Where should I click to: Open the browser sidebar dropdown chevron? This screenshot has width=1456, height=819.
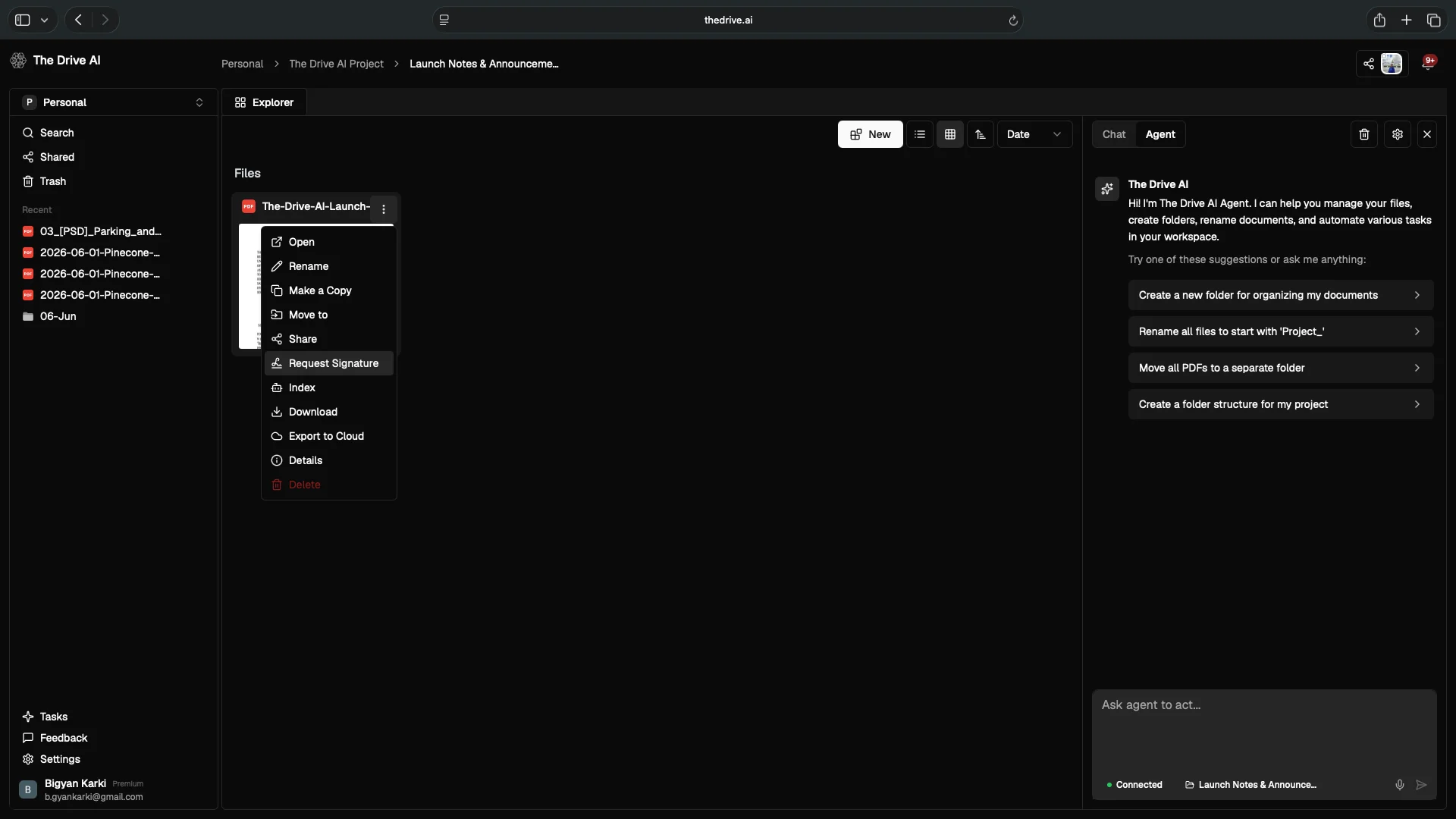(45, 20)
